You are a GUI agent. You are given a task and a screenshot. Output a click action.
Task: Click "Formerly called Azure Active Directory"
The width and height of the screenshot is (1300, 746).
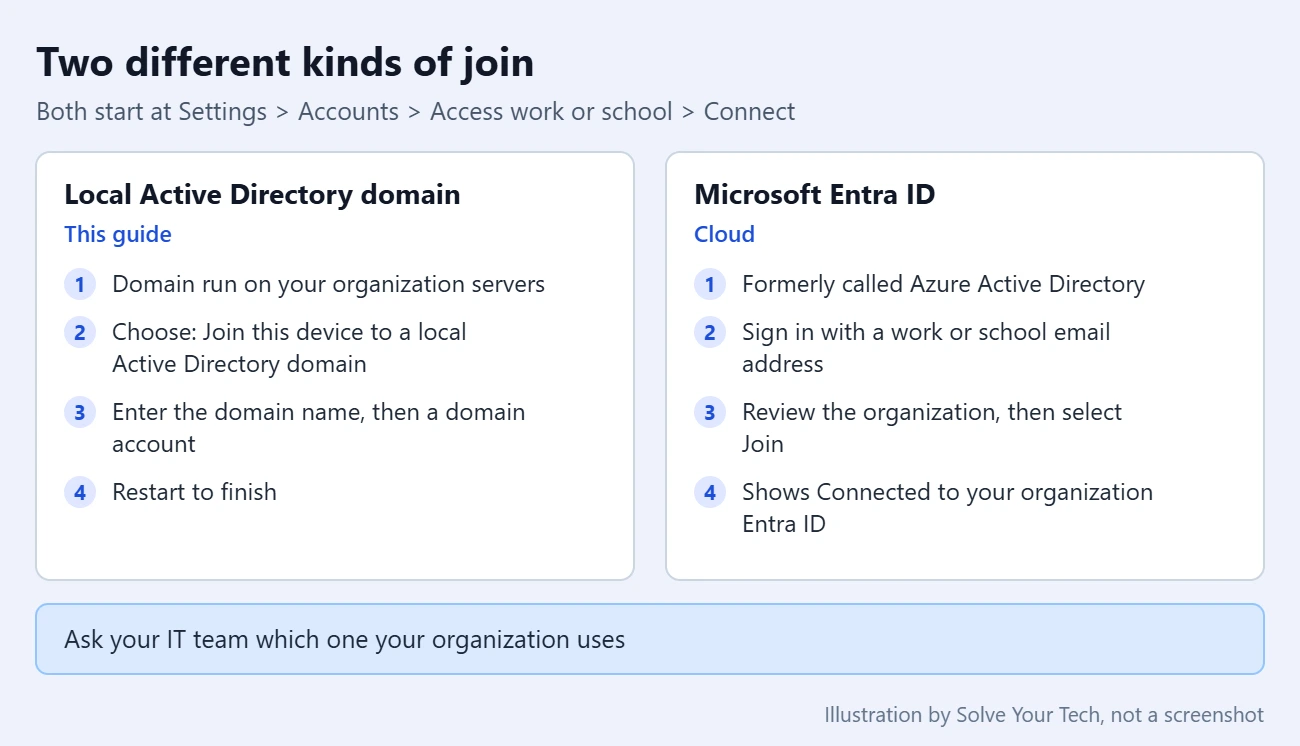coord(943,284)
